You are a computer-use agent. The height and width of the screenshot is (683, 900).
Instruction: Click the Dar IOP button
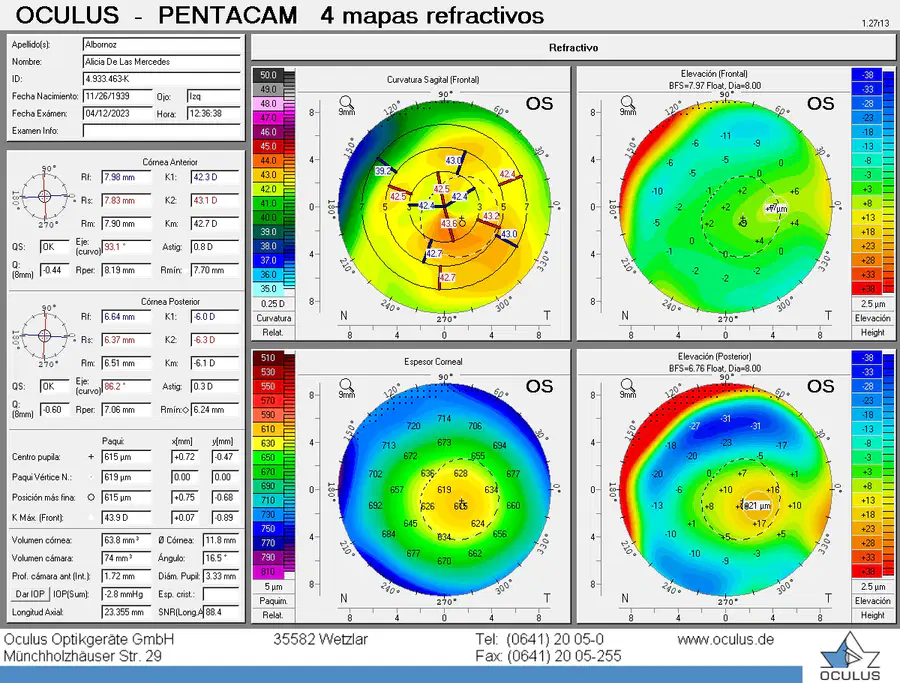(30, 594)
